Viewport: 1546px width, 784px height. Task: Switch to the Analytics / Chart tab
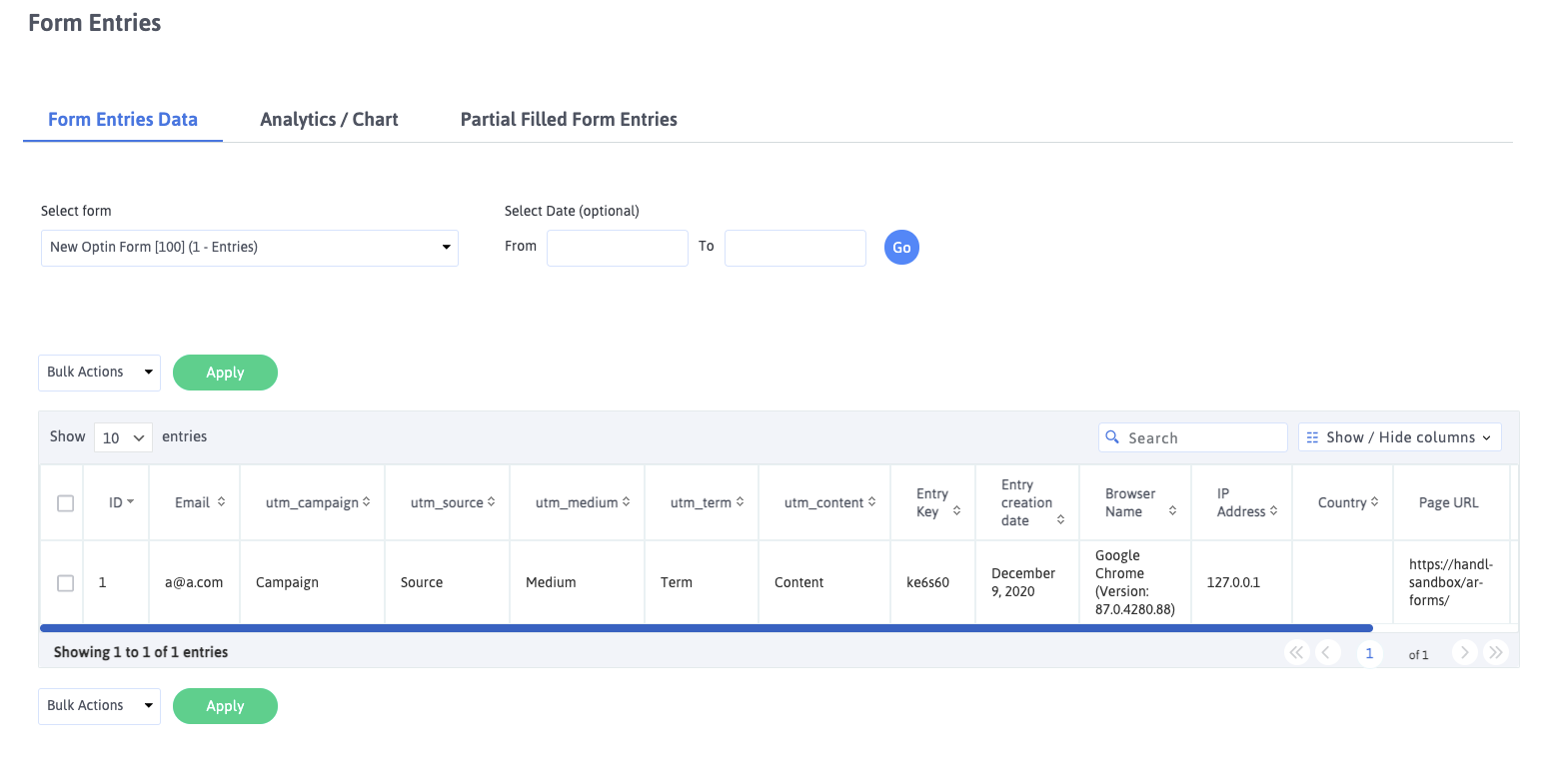[x=329, y=120]
